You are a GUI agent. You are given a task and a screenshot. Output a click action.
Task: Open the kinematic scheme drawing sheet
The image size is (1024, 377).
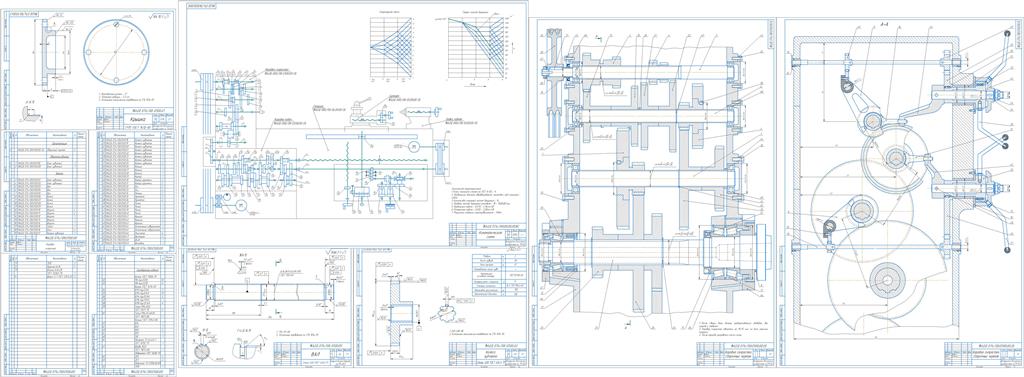355,123
